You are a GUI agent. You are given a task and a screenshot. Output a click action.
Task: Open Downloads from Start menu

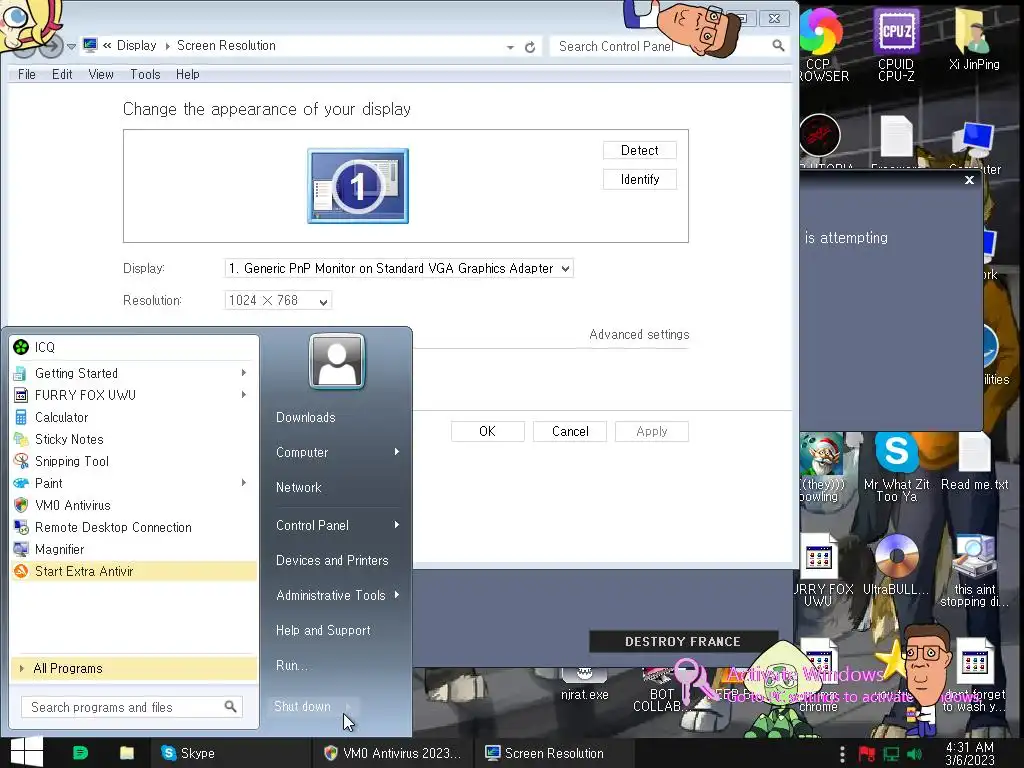tap(306, 417)
